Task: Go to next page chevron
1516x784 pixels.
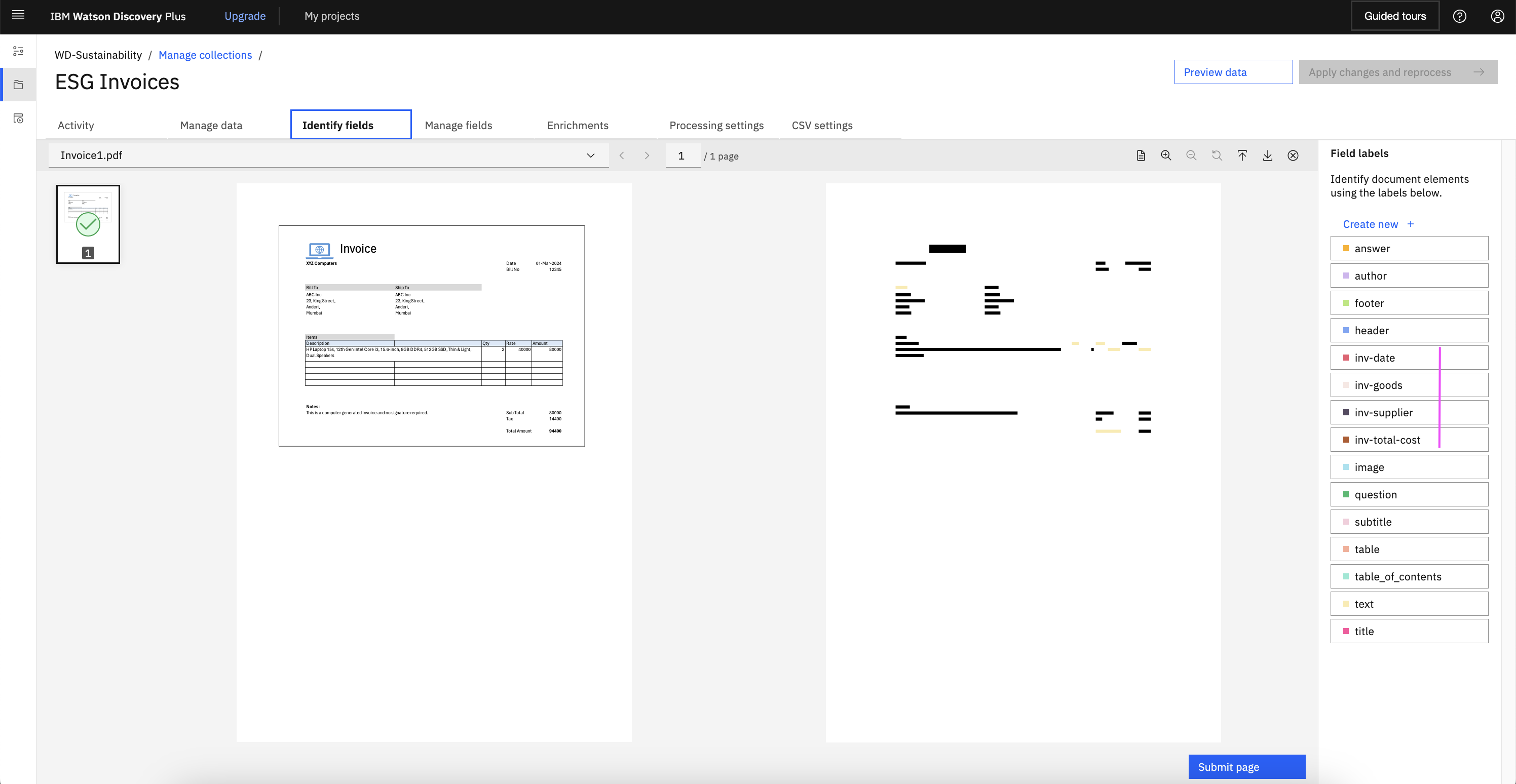Action: point(647,155)
